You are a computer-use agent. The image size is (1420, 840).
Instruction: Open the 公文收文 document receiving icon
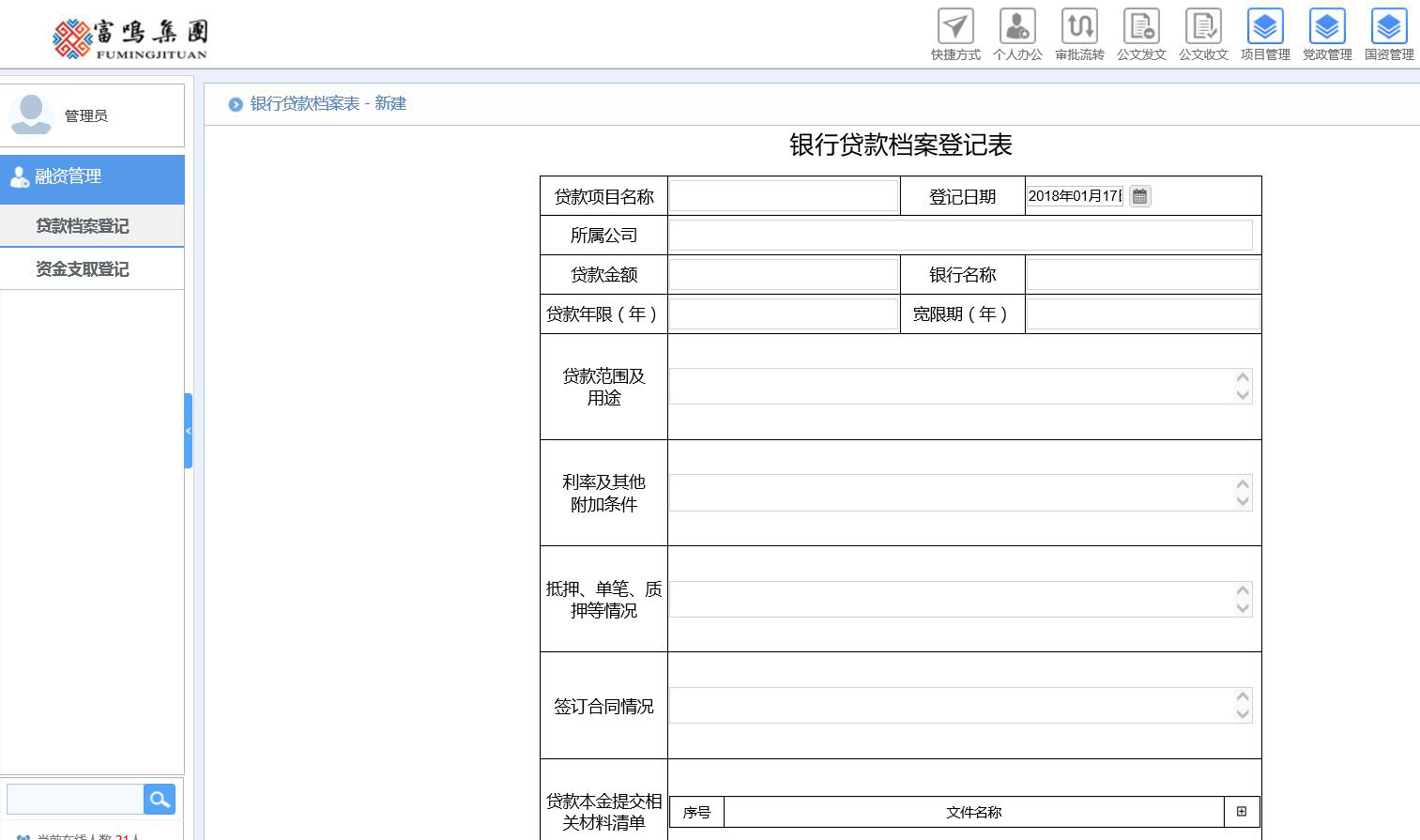click(1203, 27)
